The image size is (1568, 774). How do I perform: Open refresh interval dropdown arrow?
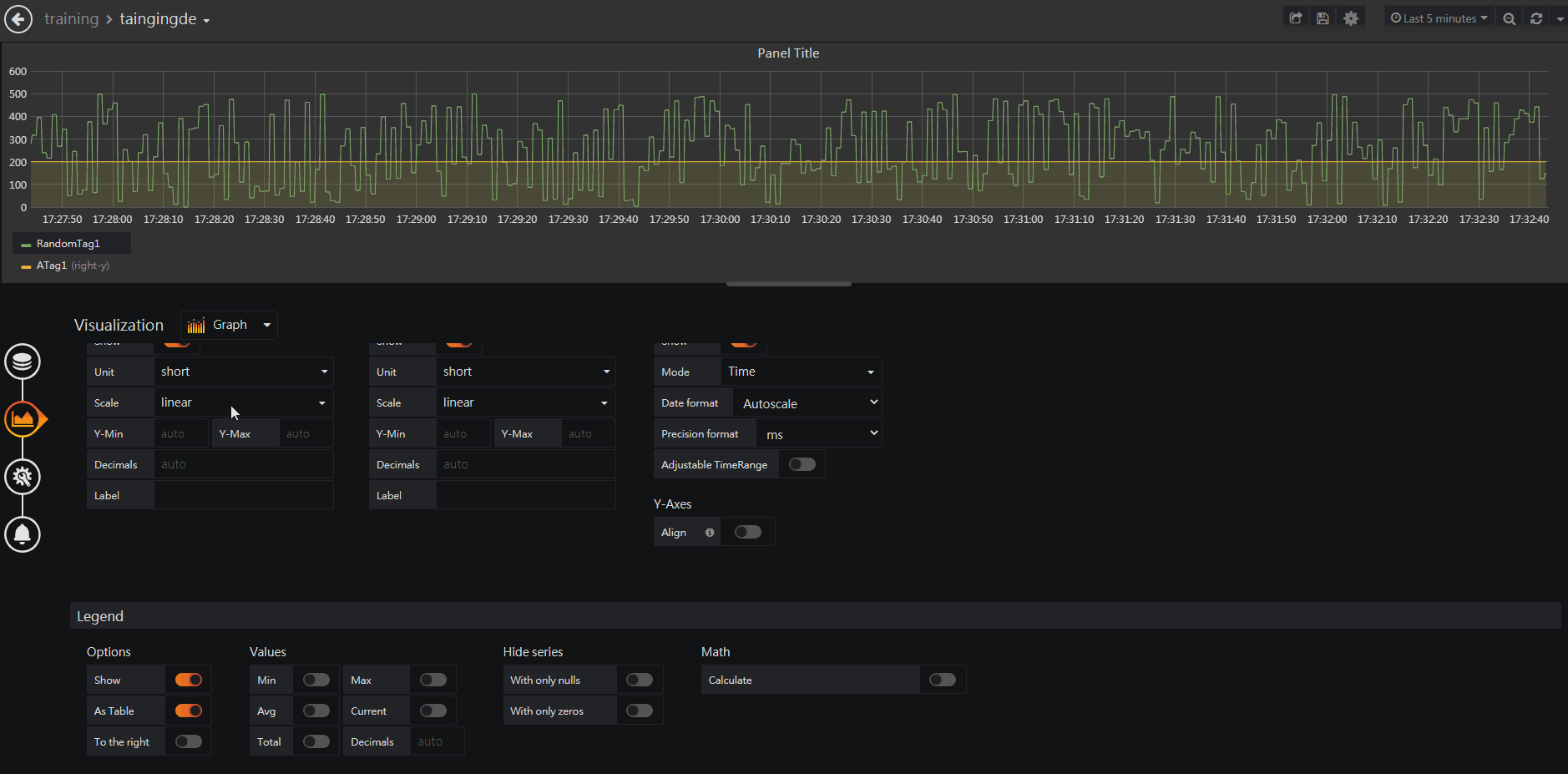coord(1560,18)
